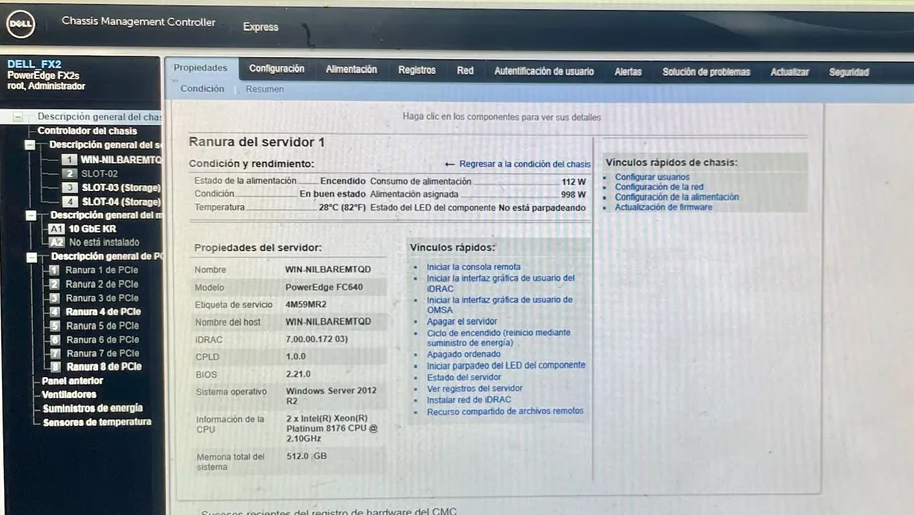Click icon 7 beside Ranura 7 de PCIe

pos(55,354)
